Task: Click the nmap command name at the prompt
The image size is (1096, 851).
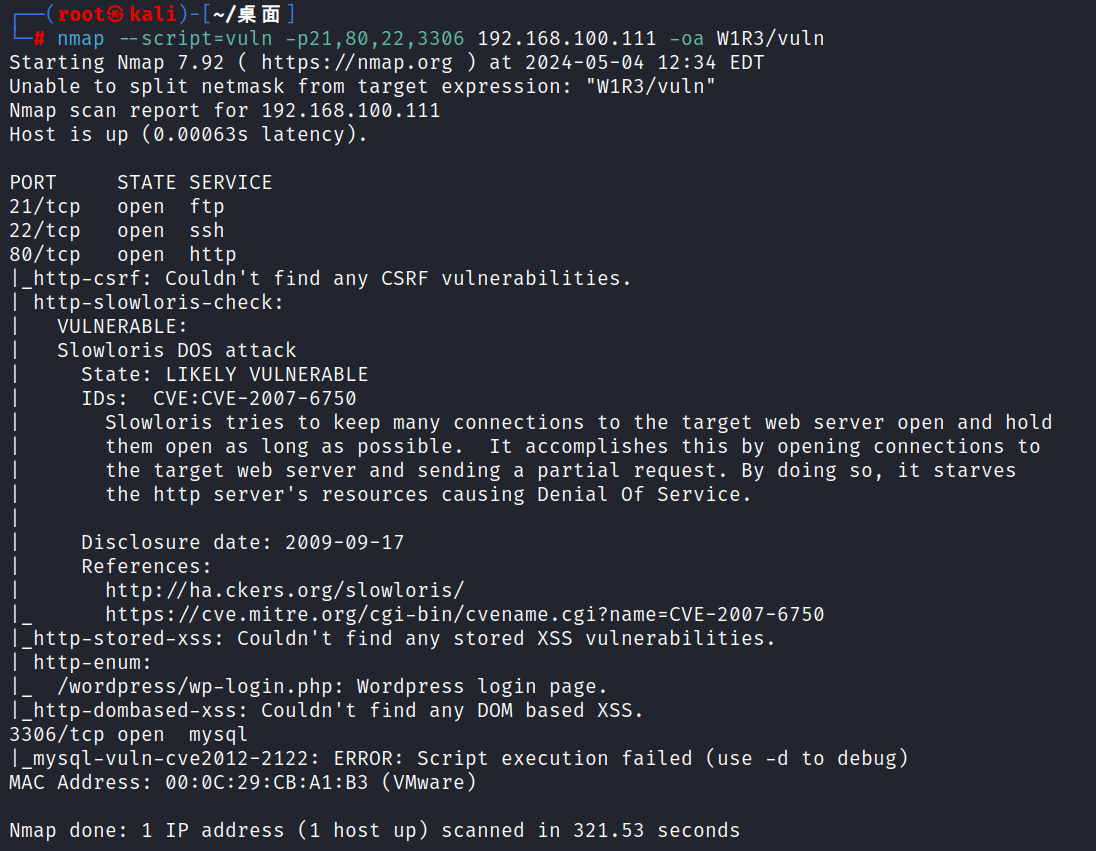Action: (81, 39)
